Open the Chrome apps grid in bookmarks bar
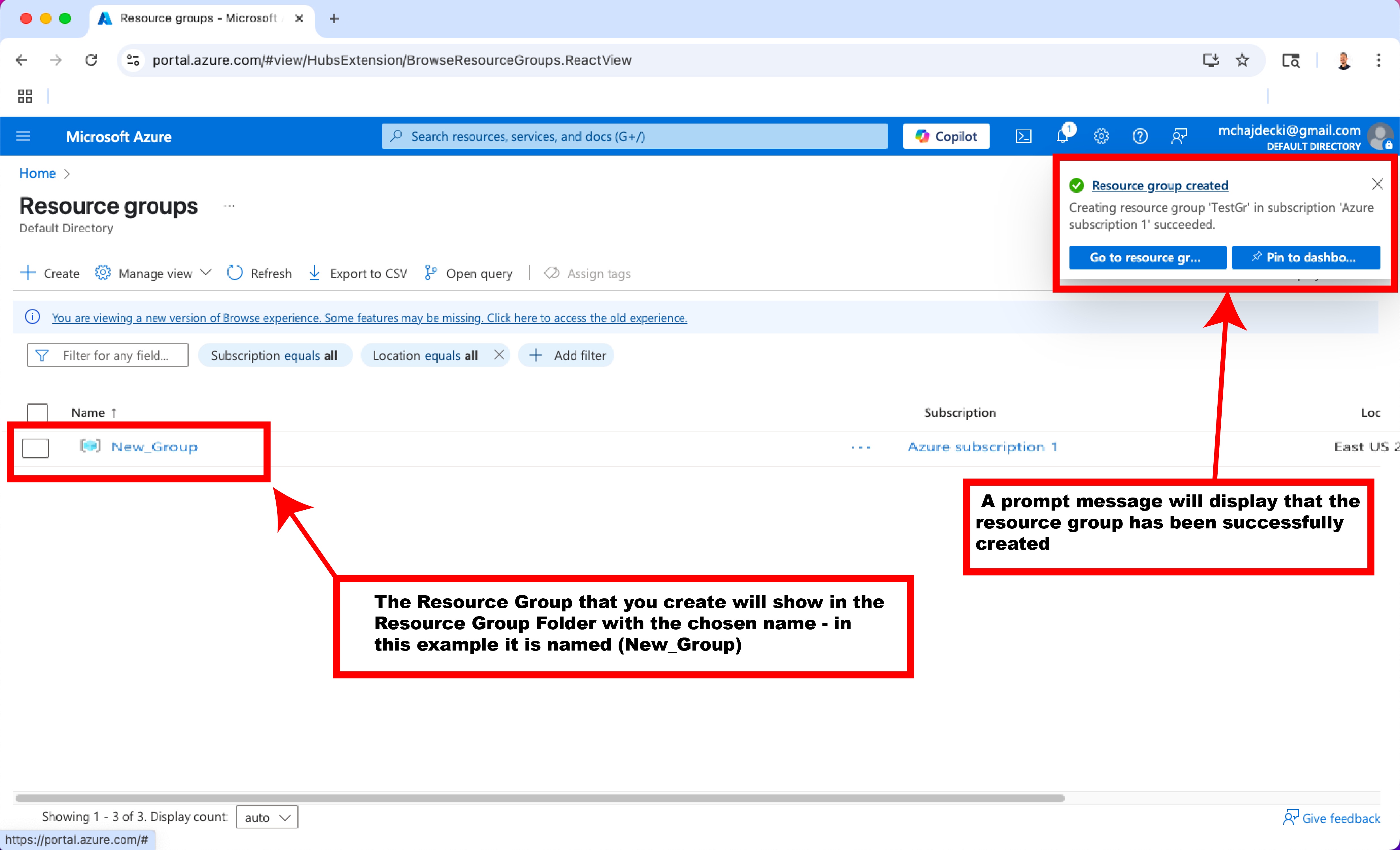Viewport: 1400px width, 850px height. [x=25, y=96]
